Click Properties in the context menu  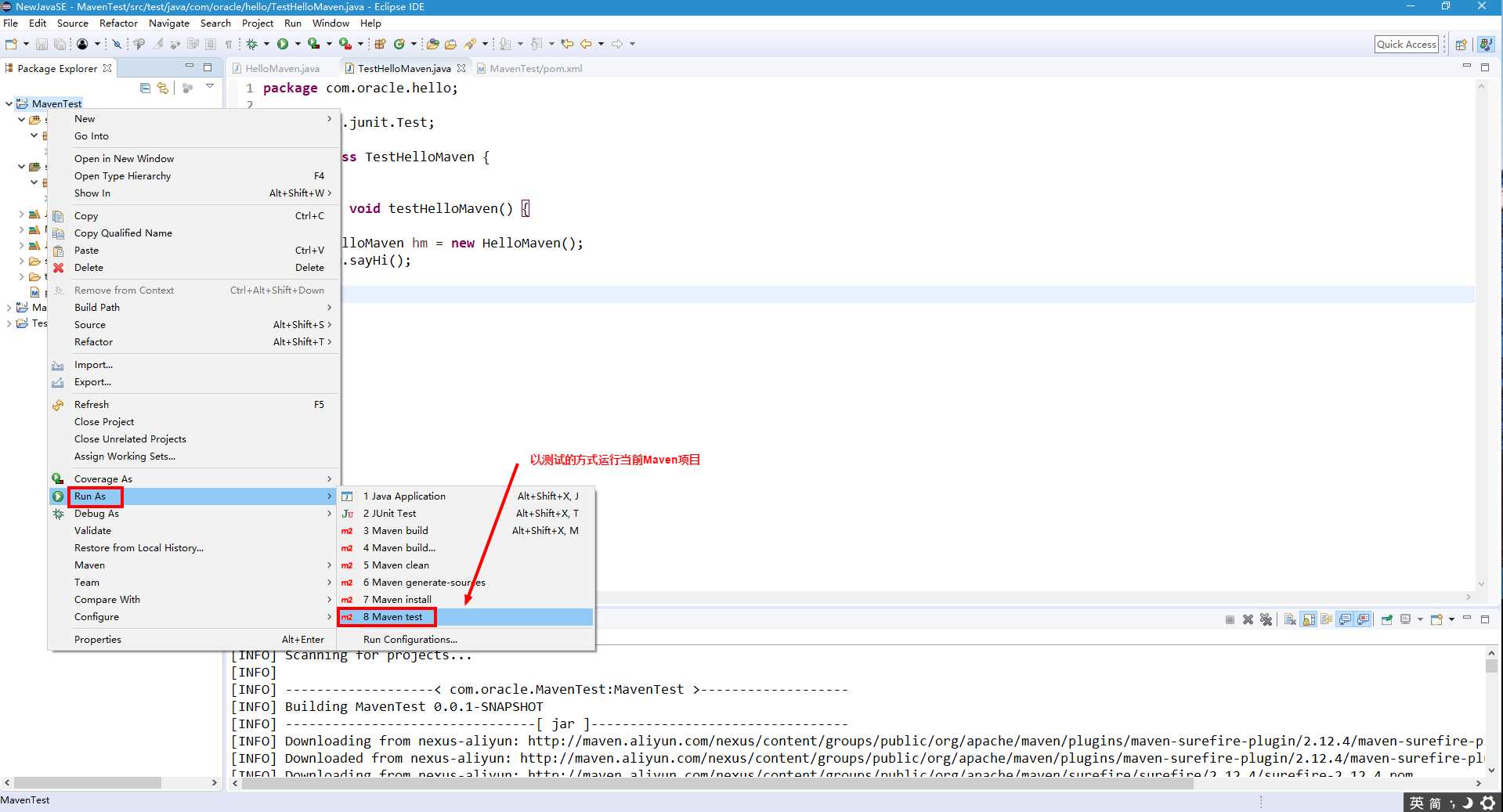(193, 640)
